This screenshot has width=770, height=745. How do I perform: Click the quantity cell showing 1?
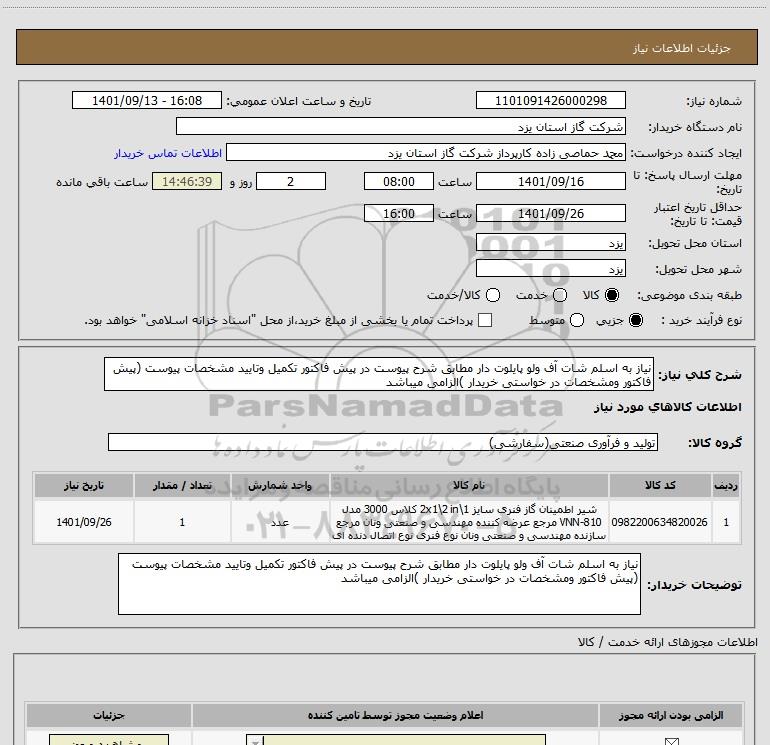click(x=182, y=522)
